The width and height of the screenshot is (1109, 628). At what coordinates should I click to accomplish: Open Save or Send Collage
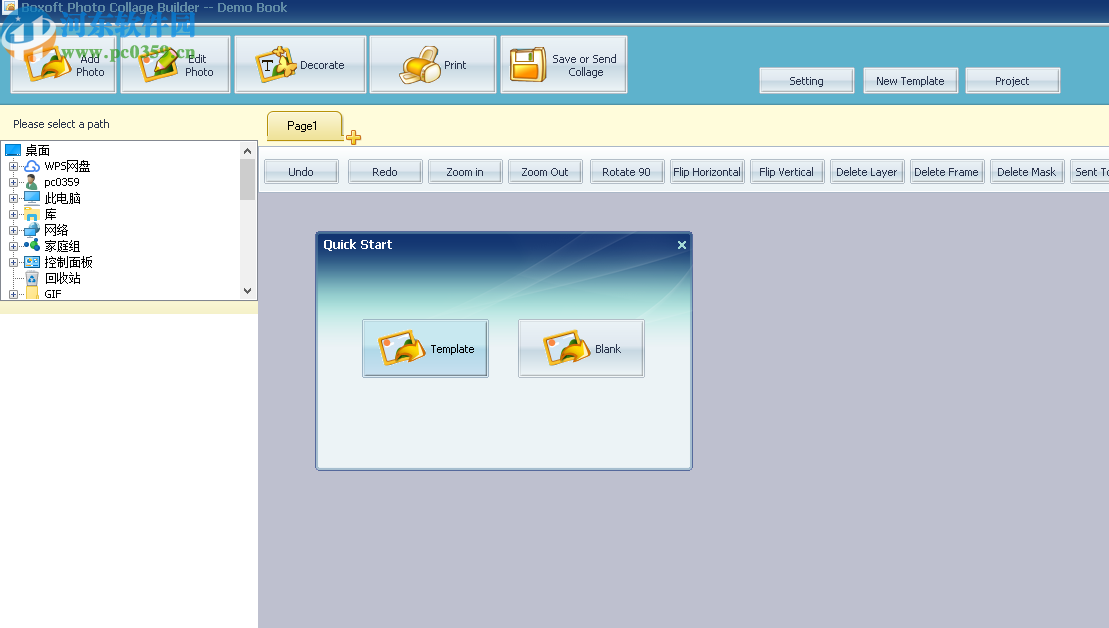click(x=564, y=65)
